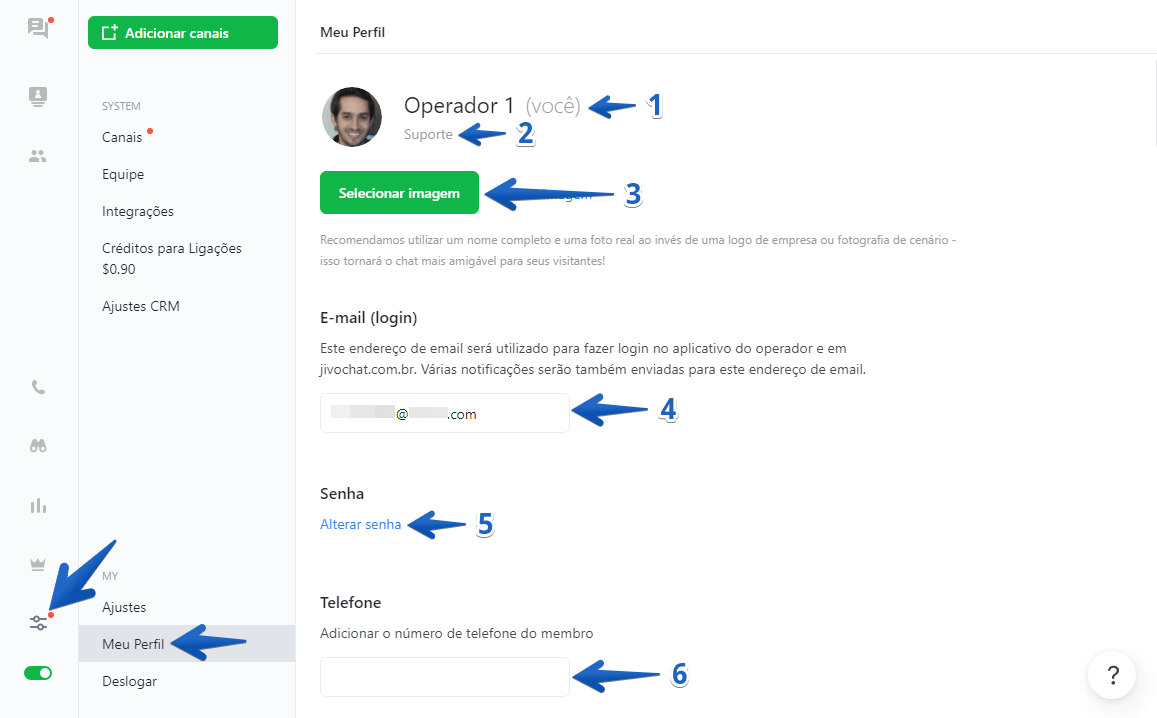The width and height of the screenshot is (1157, 718).
Task: Open settings via the sliders icon
Action: [37, 622]
